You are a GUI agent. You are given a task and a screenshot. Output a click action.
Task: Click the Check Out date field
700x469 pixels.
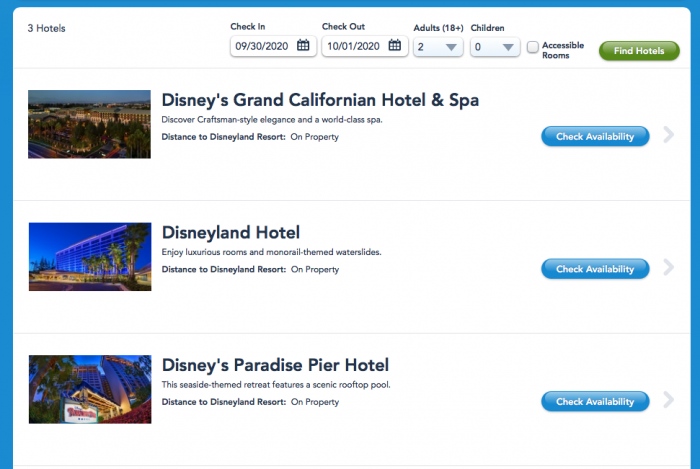coord(354,46)
